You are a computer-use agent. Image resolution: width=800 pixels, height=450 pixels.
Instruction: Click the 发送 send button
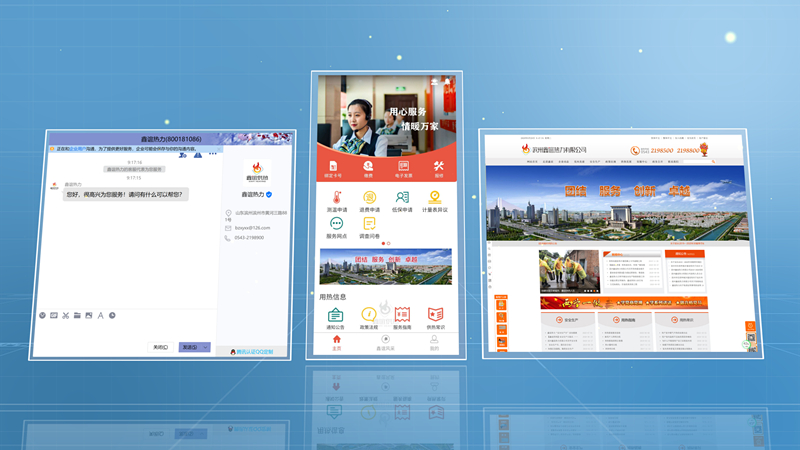[x=189, y=347]
